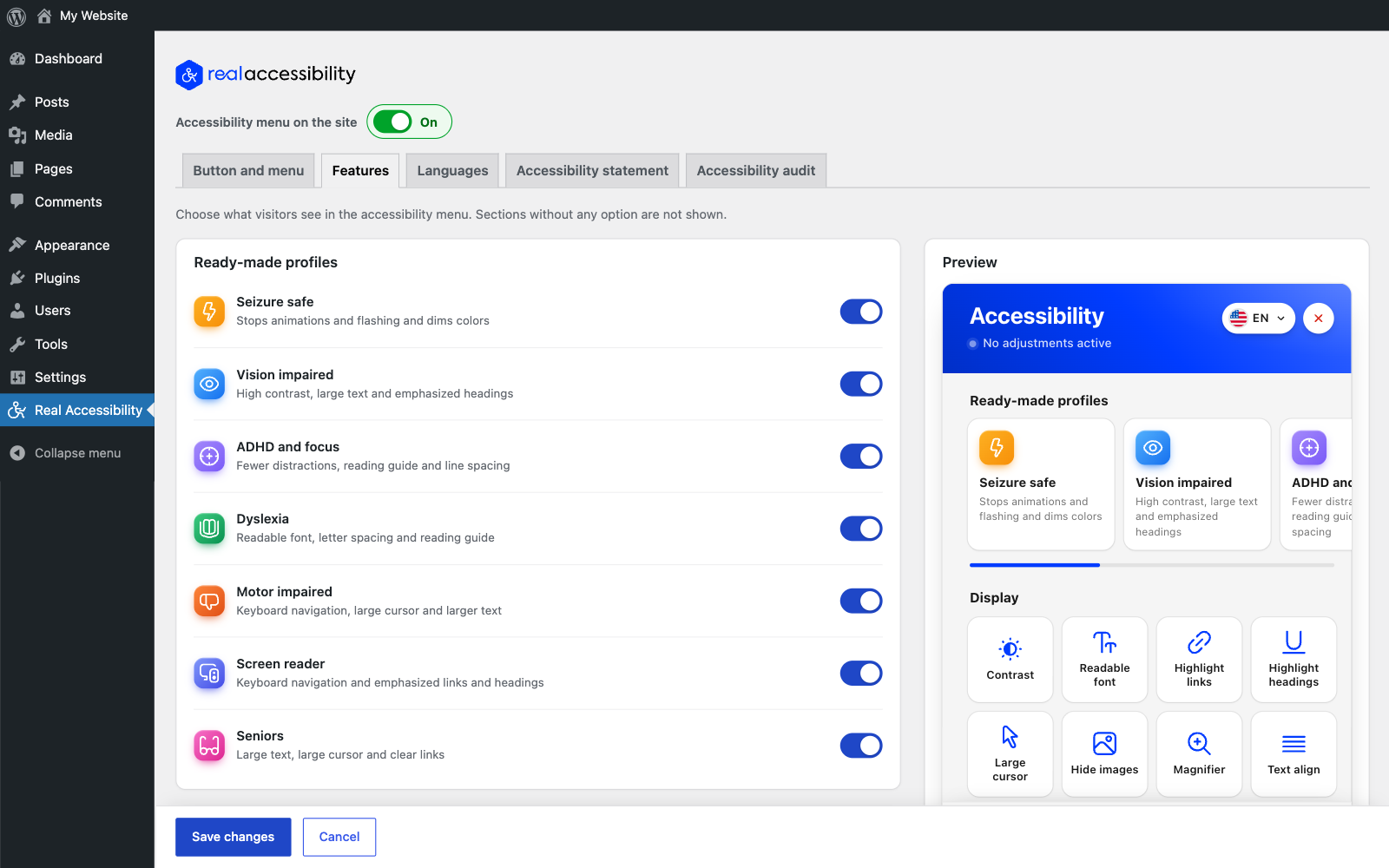The height and width of the screenshot is (868, 1389).
Task: Open Pages in the sidebar
Action: pyautogui.click(x=77, y=169)
